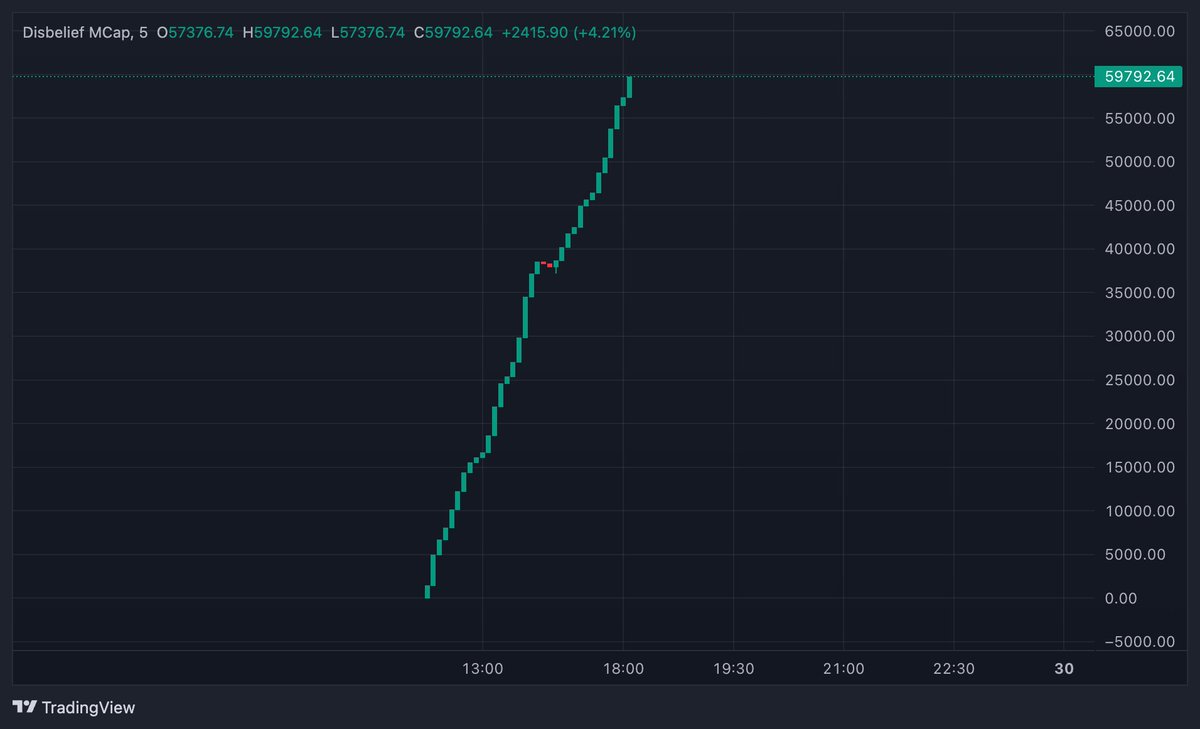Click the 55000.00 price axis label
Image resolution: width=1200 pixels, height=729 pixels.
pos(1139,118)
